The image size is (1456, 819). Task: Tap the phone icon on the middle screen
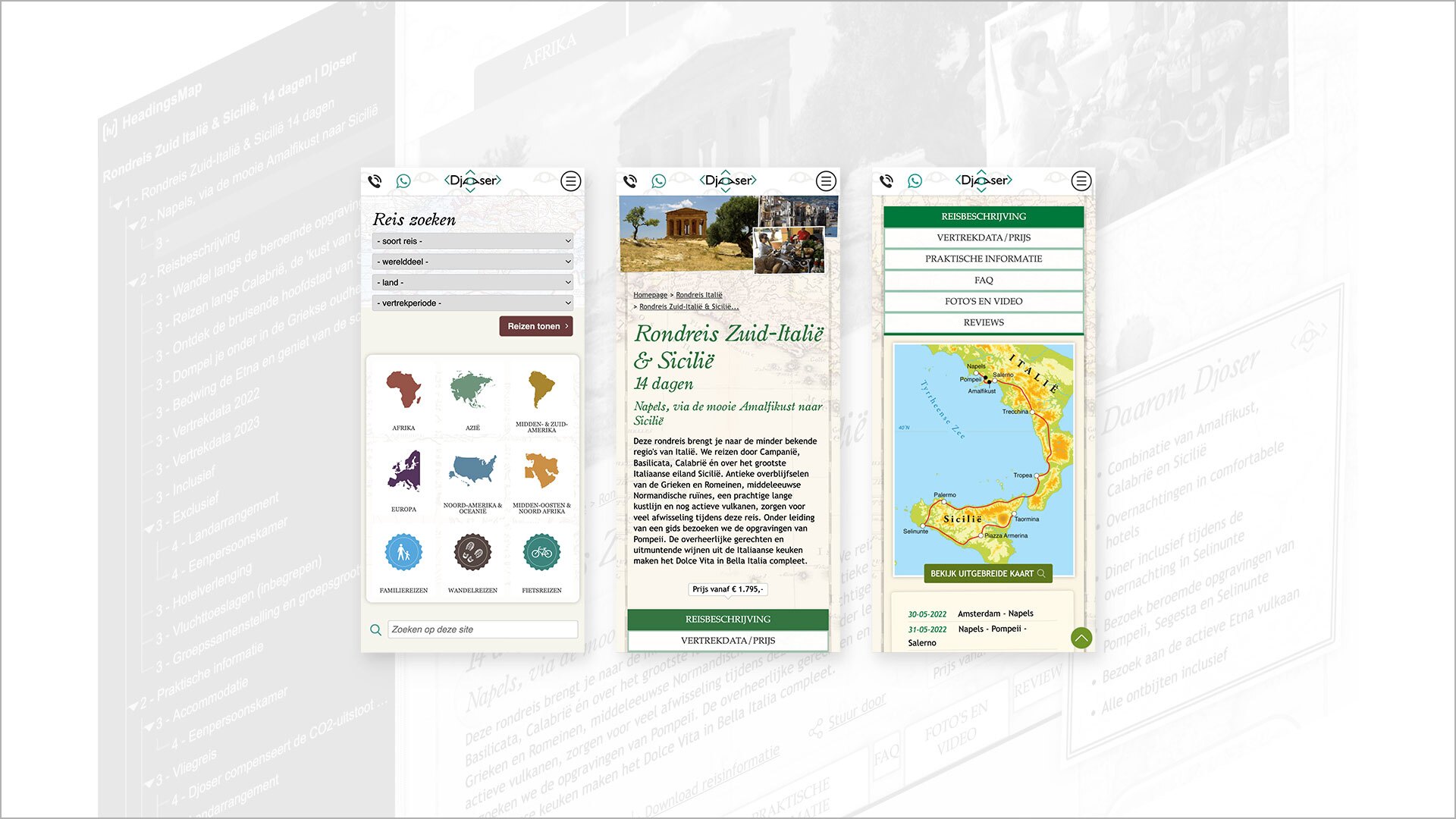(x=630, y=181)
